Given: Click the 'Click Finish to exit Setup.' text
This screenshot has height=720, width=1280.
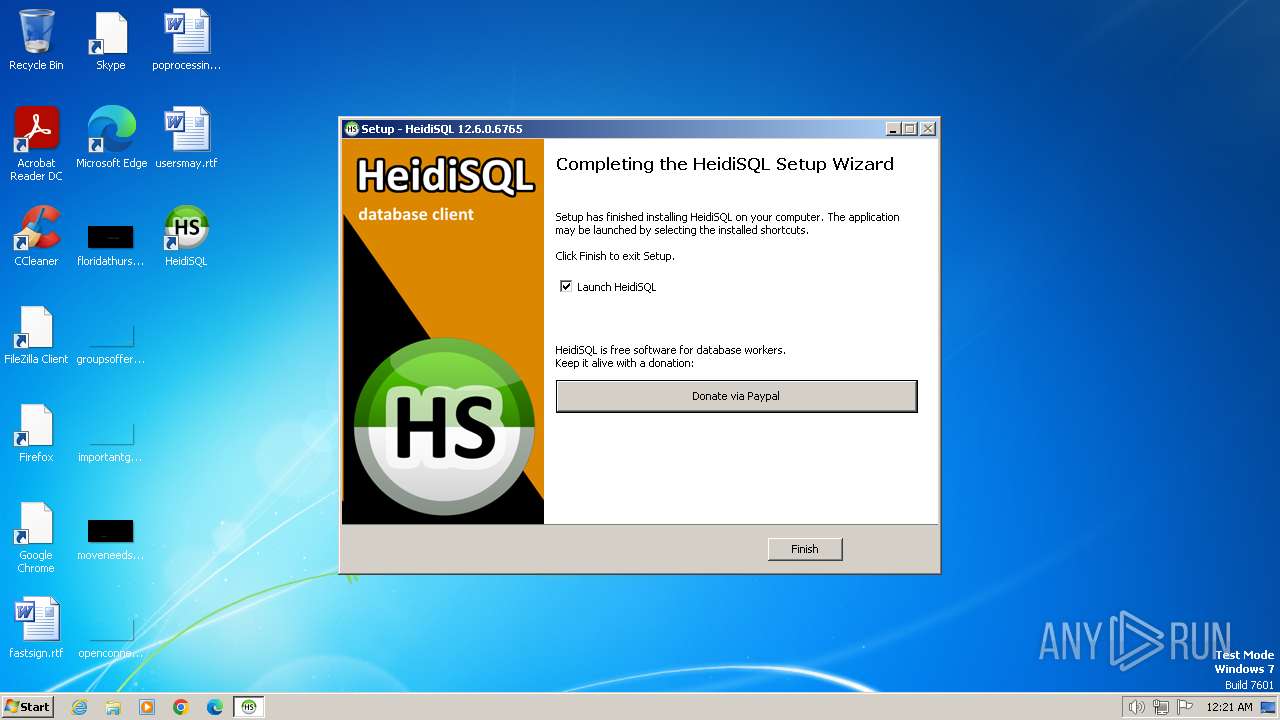Looking at the screenshot, I should [615, 256].
